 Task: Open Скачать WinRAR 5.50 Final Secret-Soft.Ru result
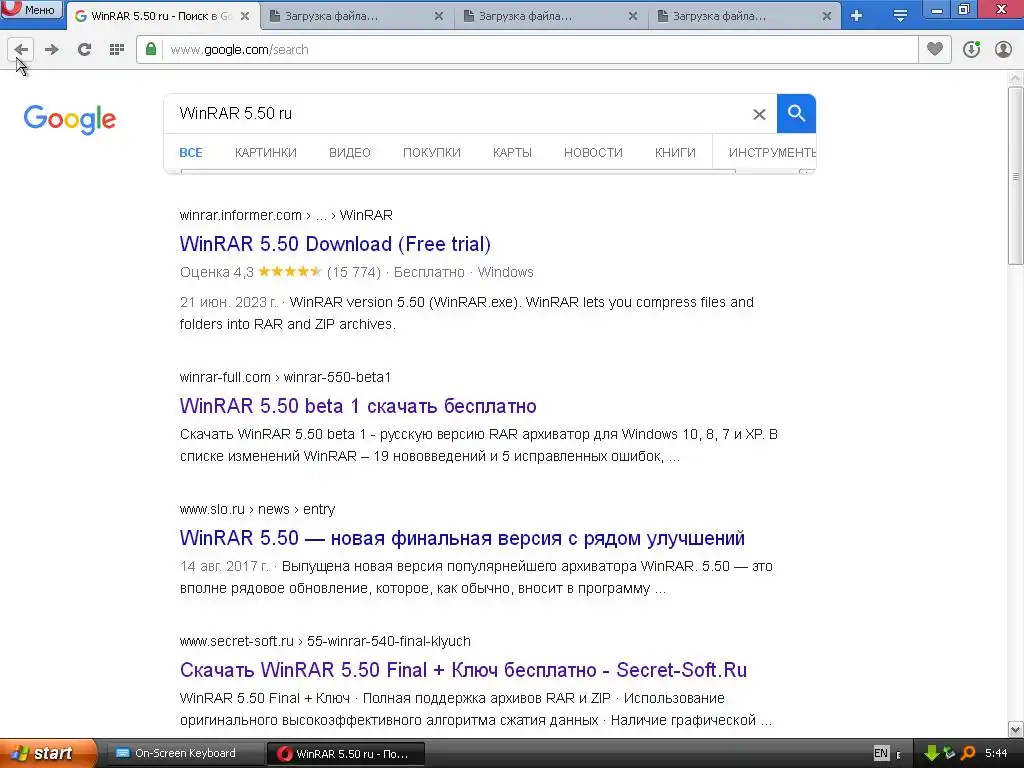coord(463,670)
